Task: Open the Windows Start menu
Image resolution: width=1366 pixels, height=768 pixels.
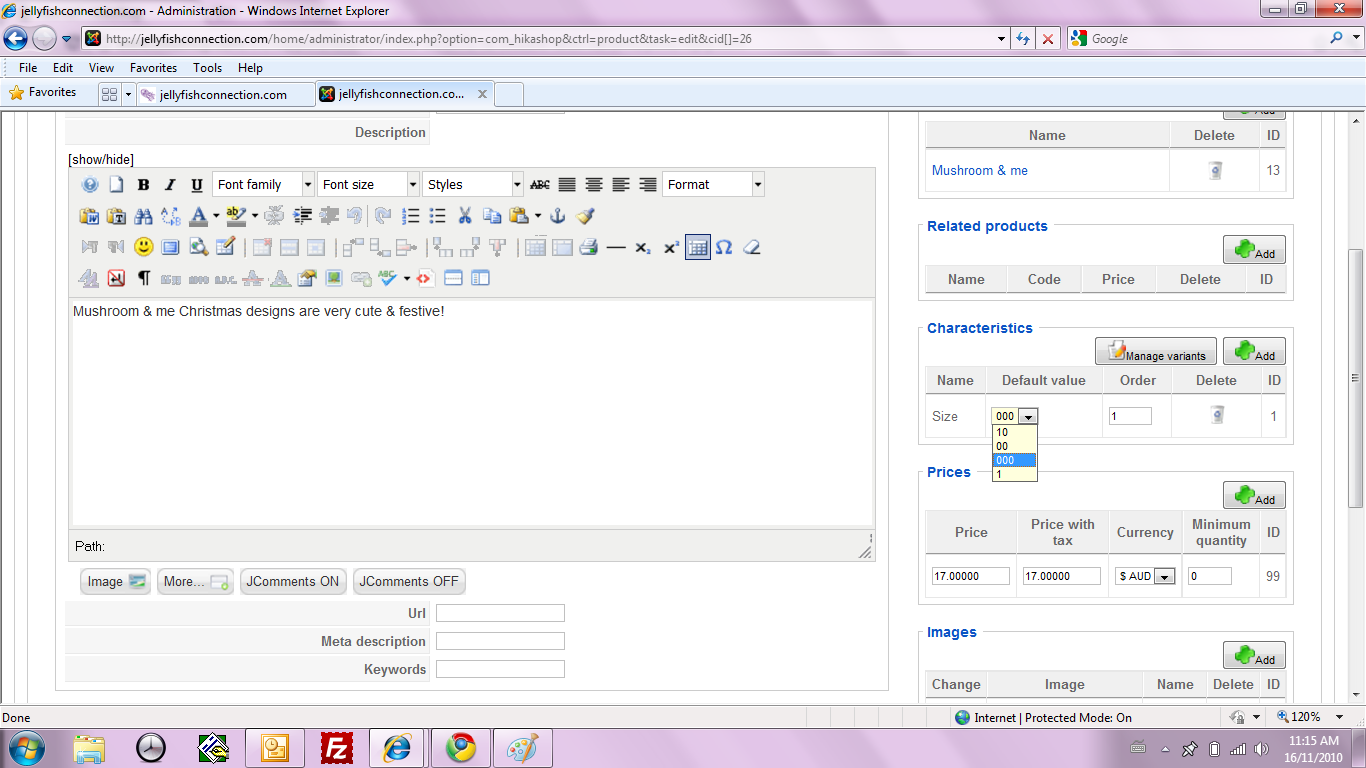Action: pos(25,748)
